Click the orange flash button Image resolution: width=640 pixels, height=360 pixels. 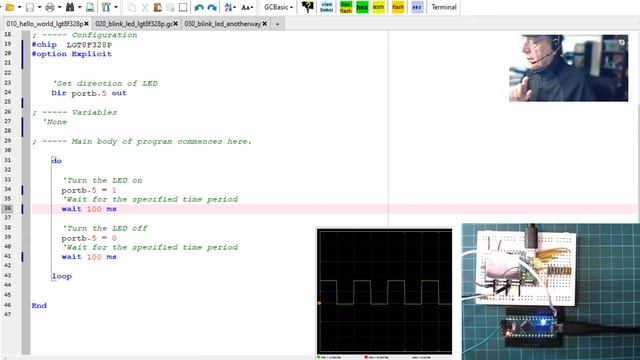[398, 7]
